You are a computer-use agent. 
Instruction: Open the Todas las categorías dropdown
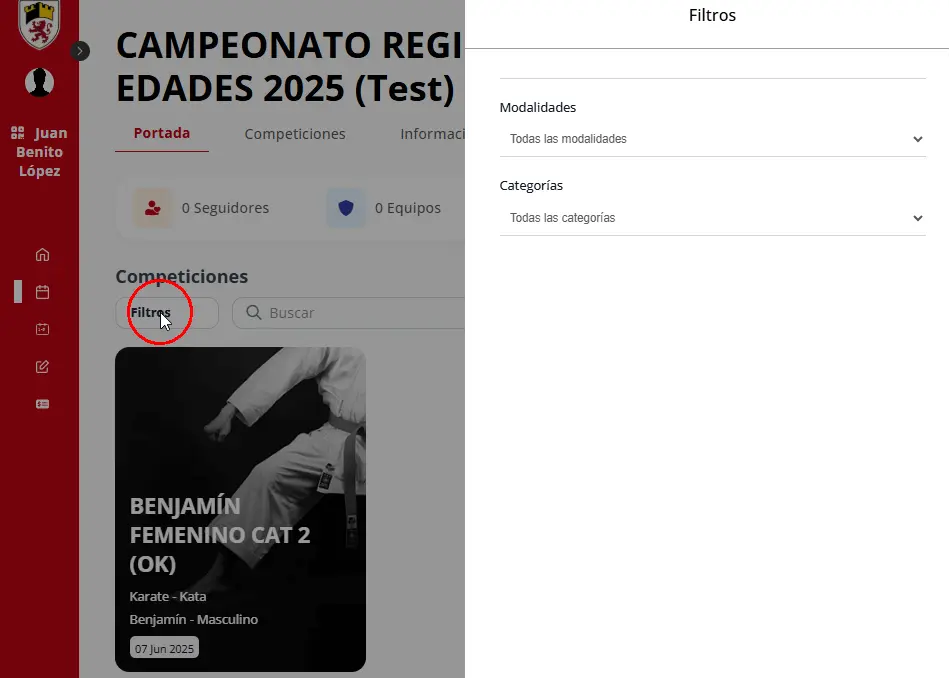(712, 218)
